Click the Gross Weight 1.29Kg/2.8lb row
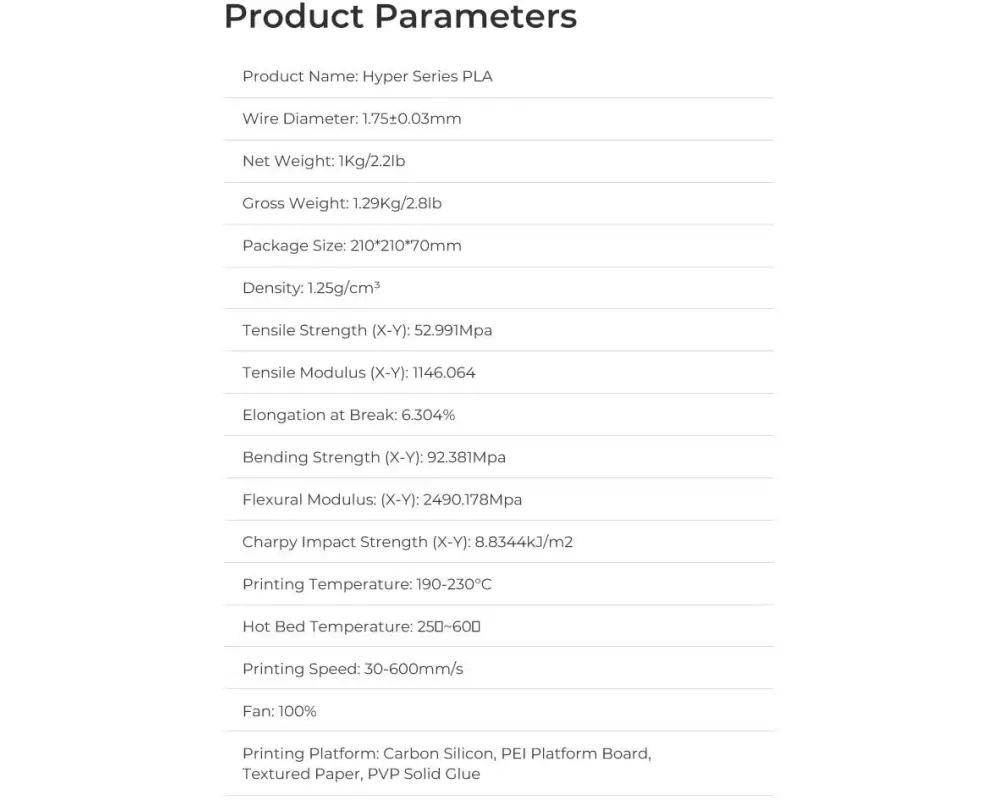This screenshot has width=1000, height=800. point(342,203)
